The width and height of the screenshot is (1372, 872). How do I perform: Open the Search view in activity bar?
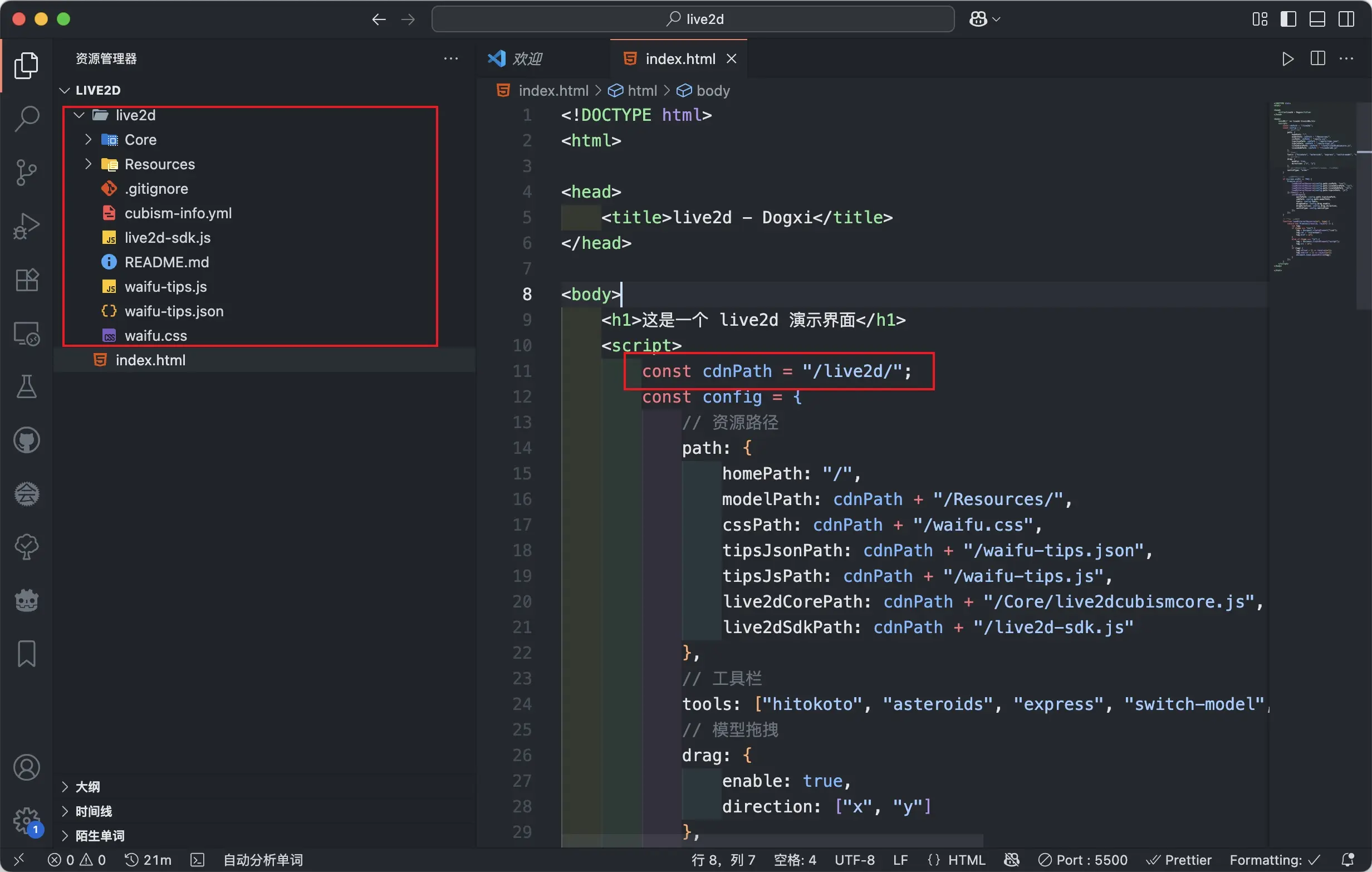[x=26, y=119]
